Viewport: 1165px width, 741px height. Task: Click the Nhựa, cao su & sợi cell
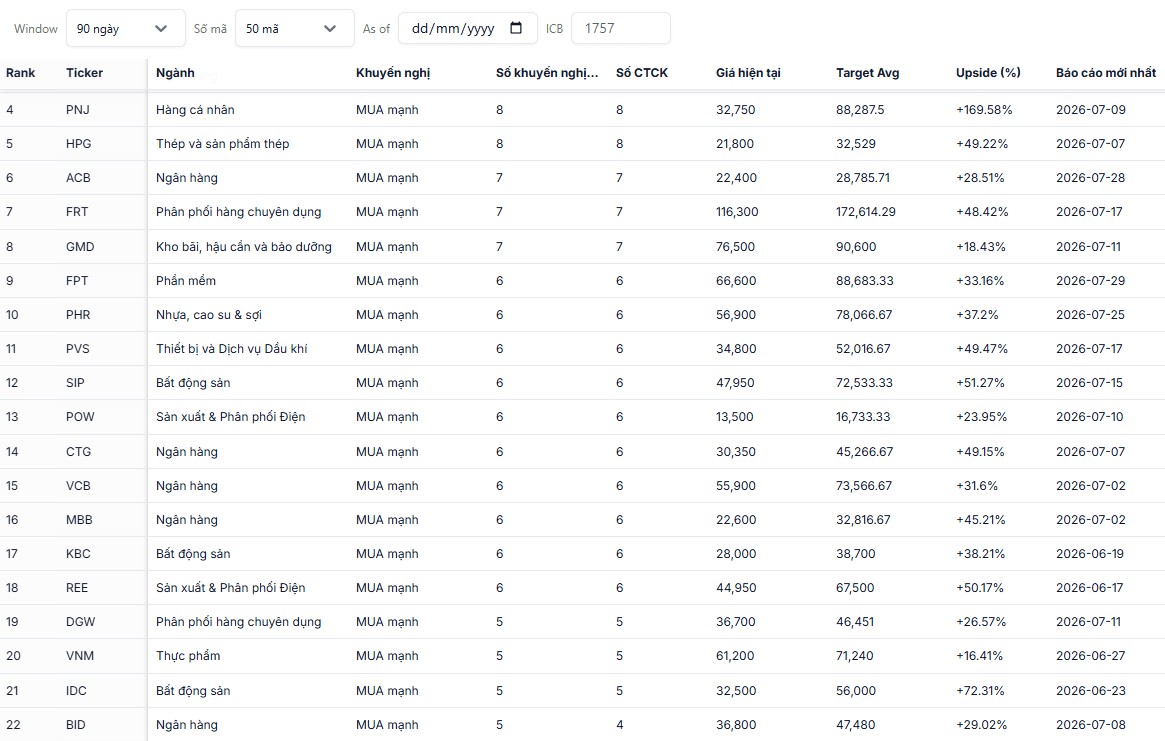[209, 315]
